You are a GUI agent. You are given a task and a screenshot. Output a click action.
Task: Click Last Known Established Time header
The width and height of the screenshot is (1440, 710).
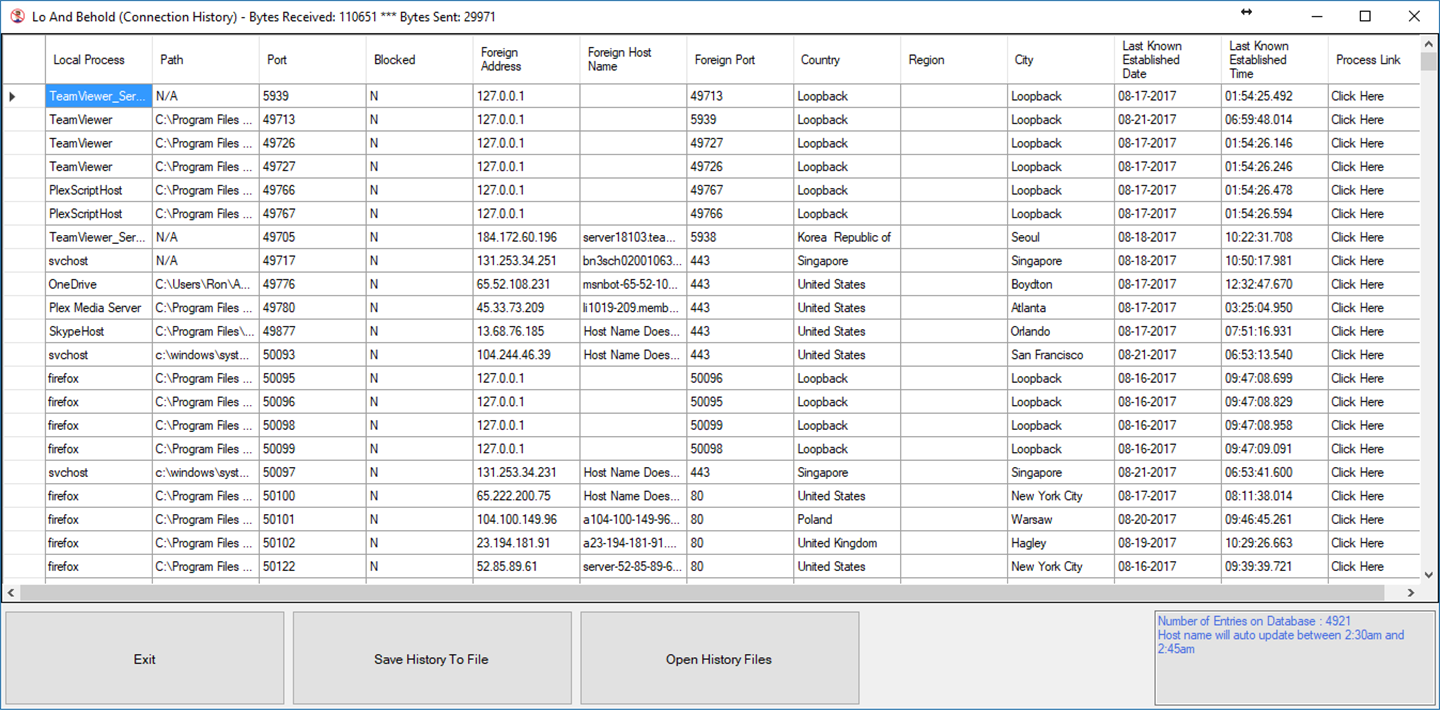pyautogui.click(x=1275, y=60)
